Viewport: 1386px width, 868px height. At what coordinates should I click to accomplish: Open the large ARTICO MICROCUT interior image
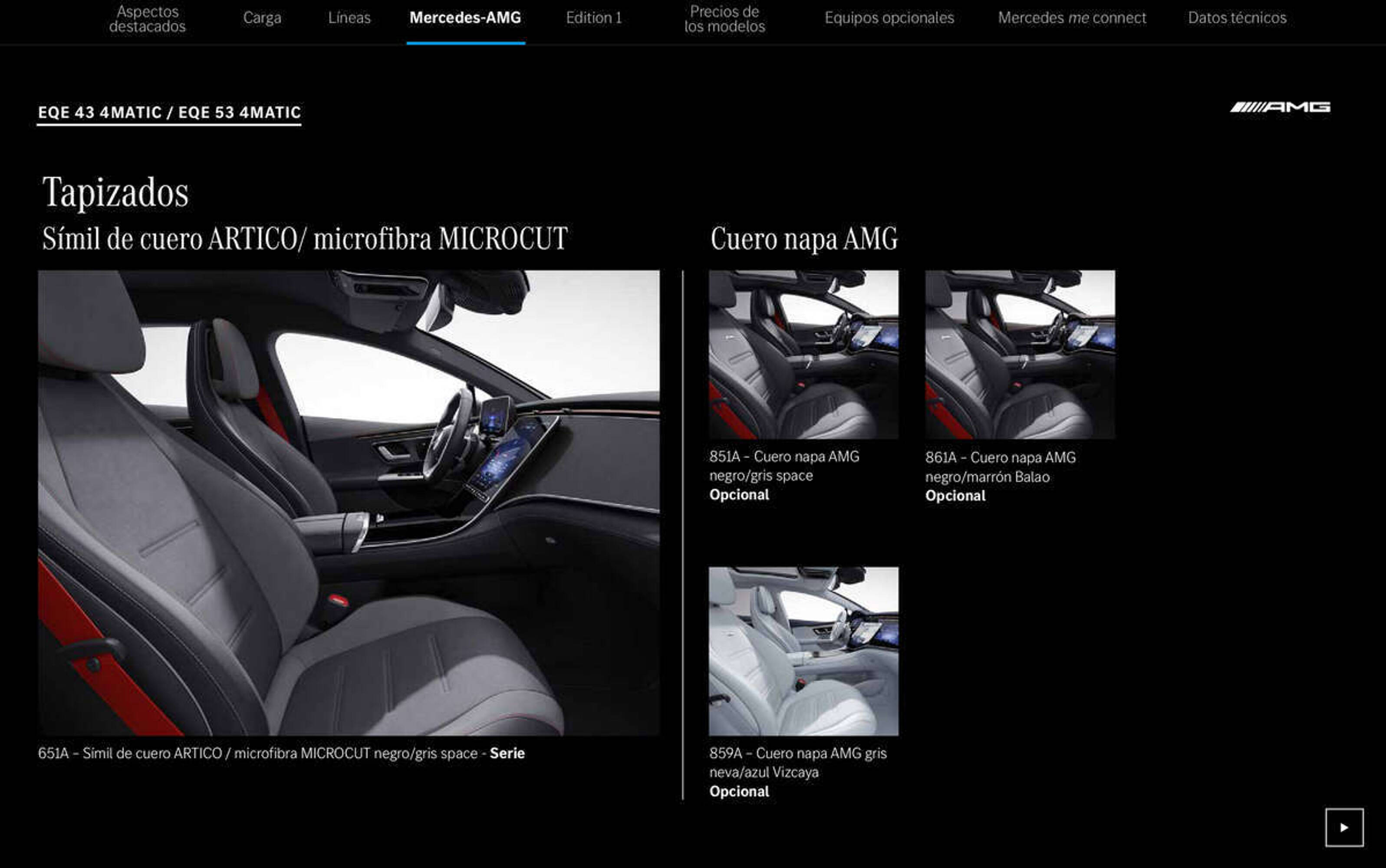point(349,503)
